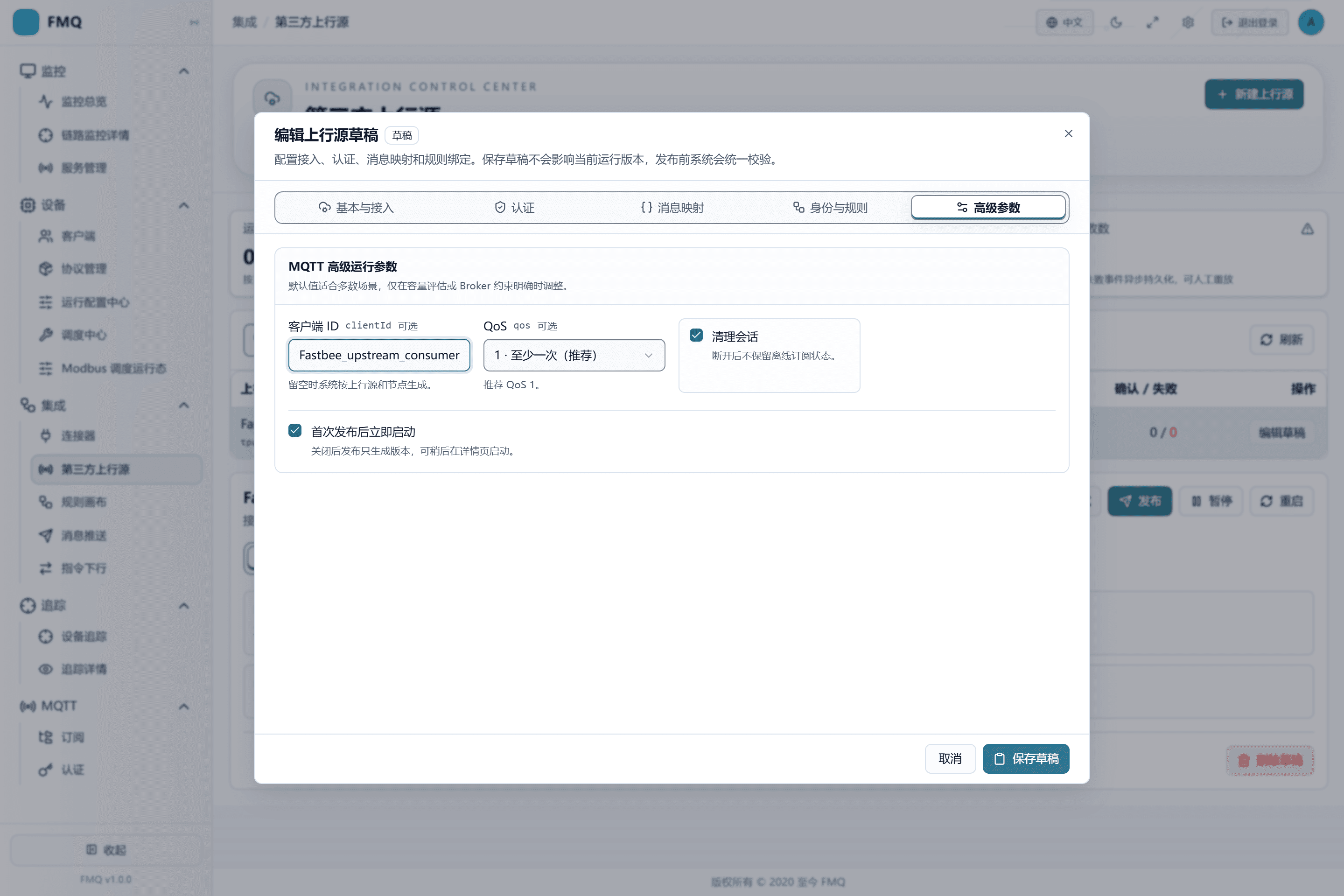The image size is (1344, 896).
Task: Open the QoS dropdown
Action: click(x=574, y=355)
